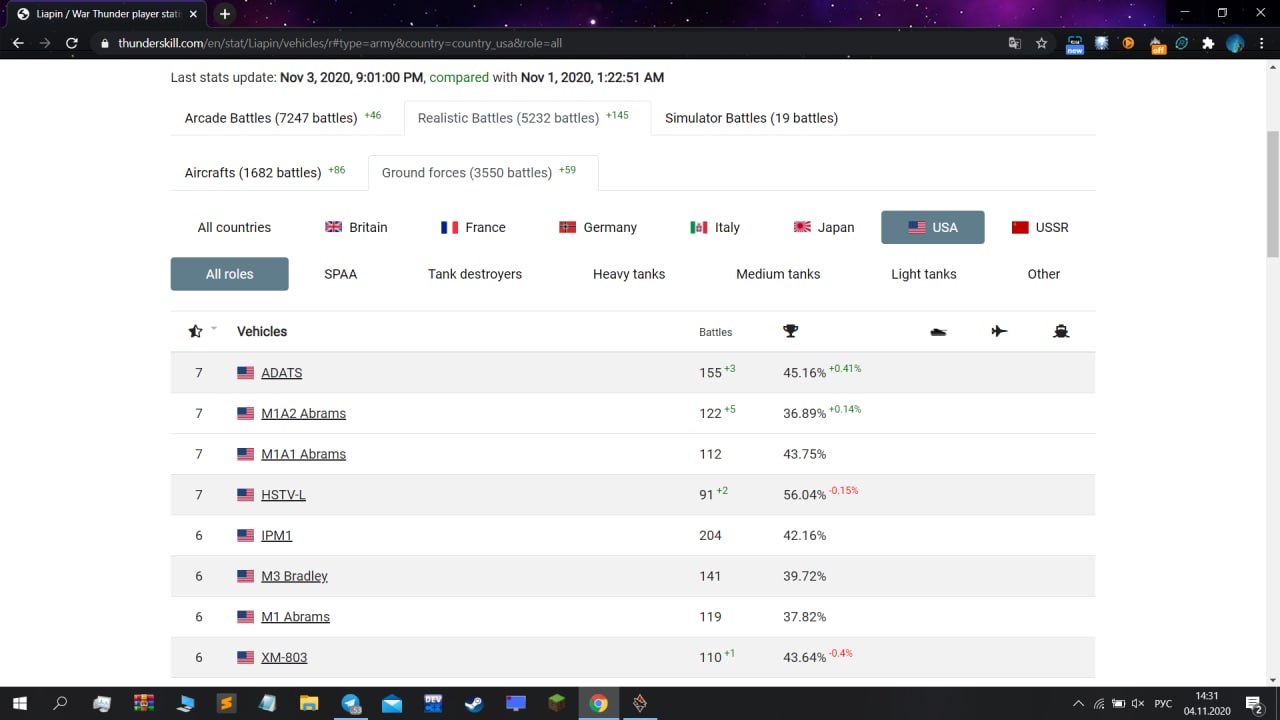Filter vehicles by France
This screenshot has width=1280, height=720.
tap(473, 227)
